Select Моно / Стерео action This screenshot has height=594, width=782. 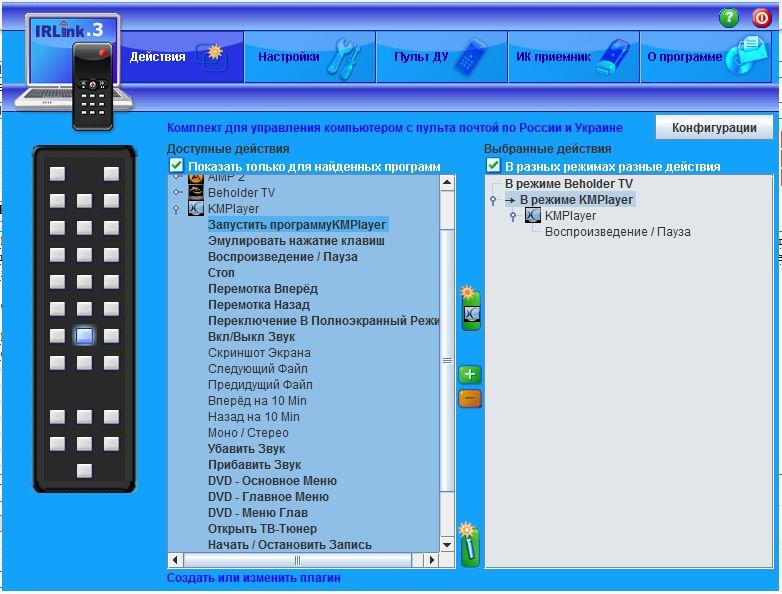click(248, 432)
